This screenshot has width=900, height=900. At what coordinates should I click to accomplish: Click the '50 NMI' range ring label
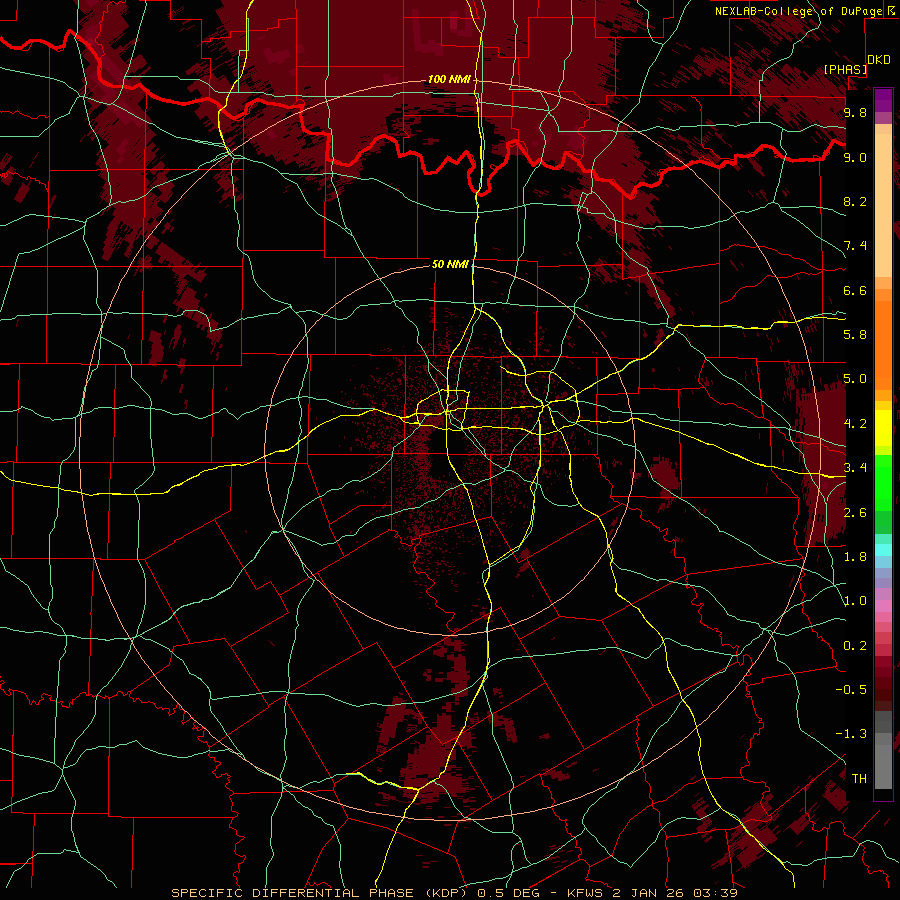451,264
